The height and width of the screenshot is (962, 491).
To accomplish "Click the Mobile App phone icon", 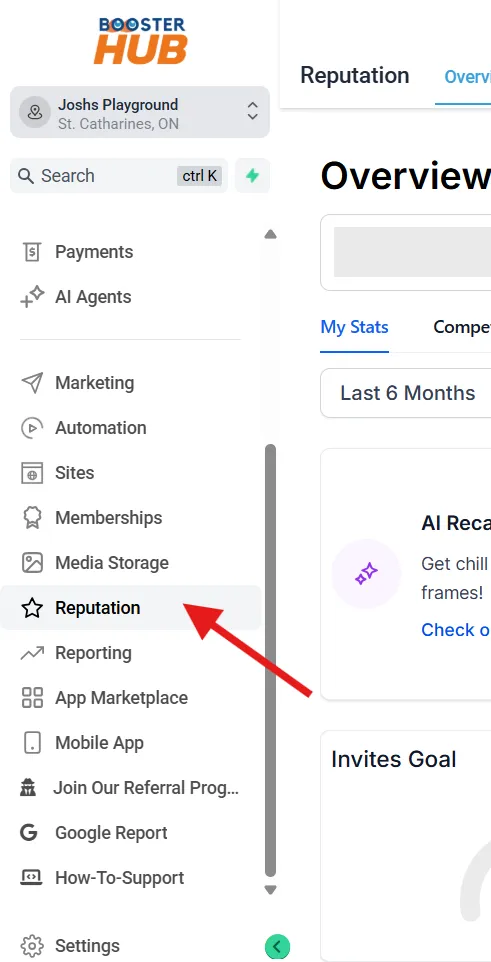I will click(32, 743).
